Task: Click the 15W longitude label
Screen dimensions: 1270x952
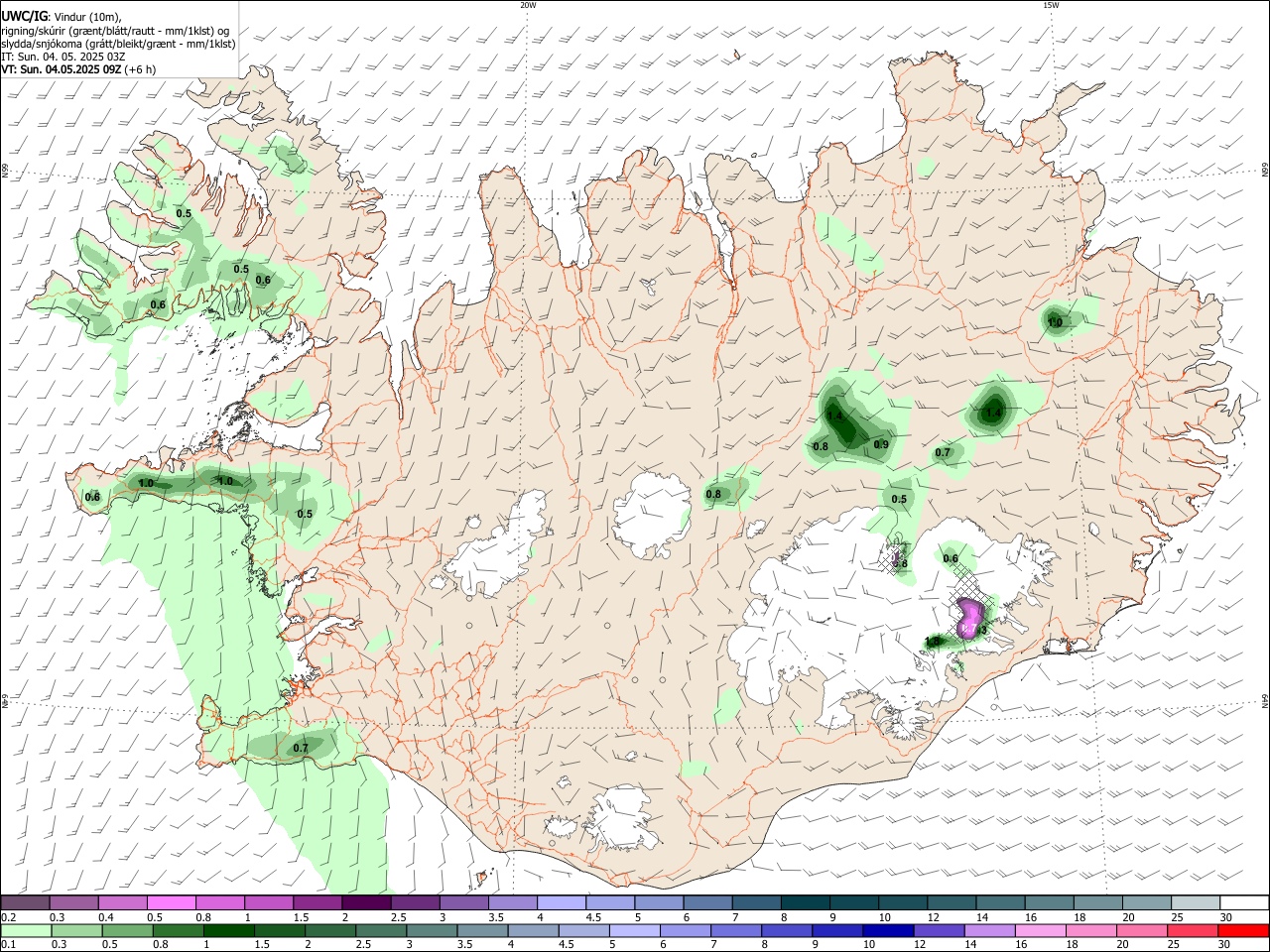Action: point(1051,5)
